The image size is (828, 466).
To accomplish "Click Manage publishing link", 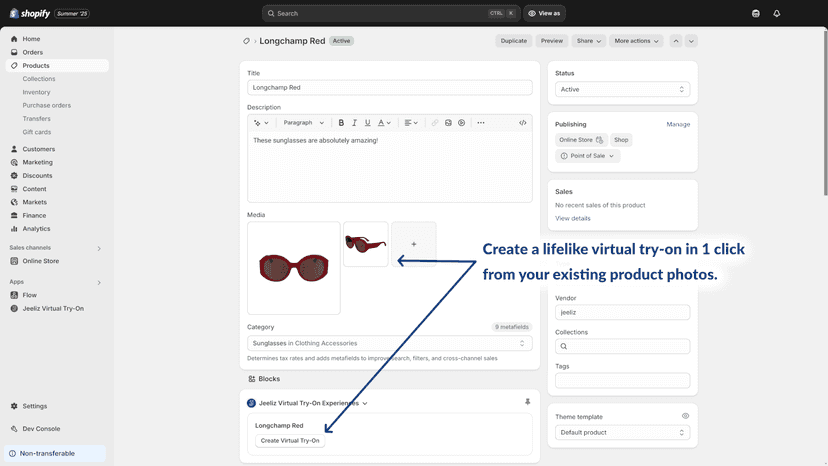I will (678, 124).
